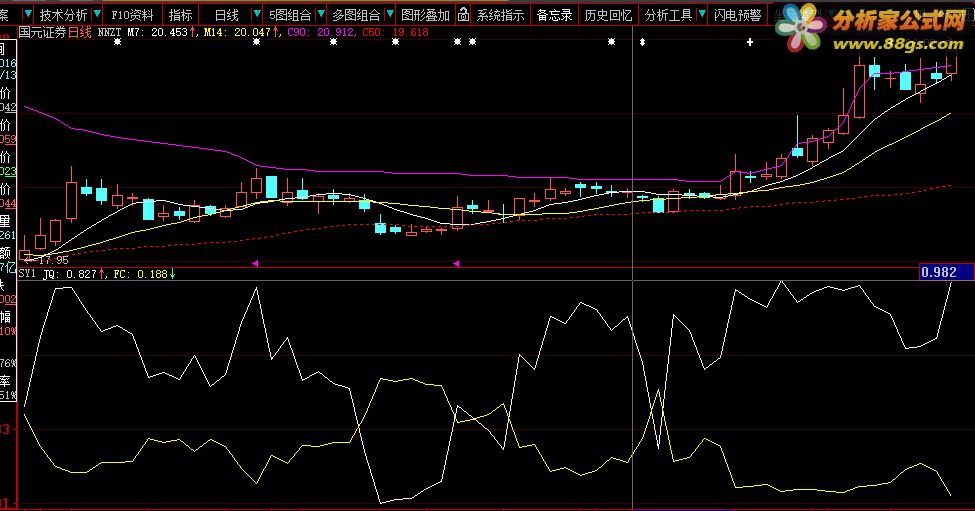Toggle the lock icon beside 图形叠加

point(463,14)
